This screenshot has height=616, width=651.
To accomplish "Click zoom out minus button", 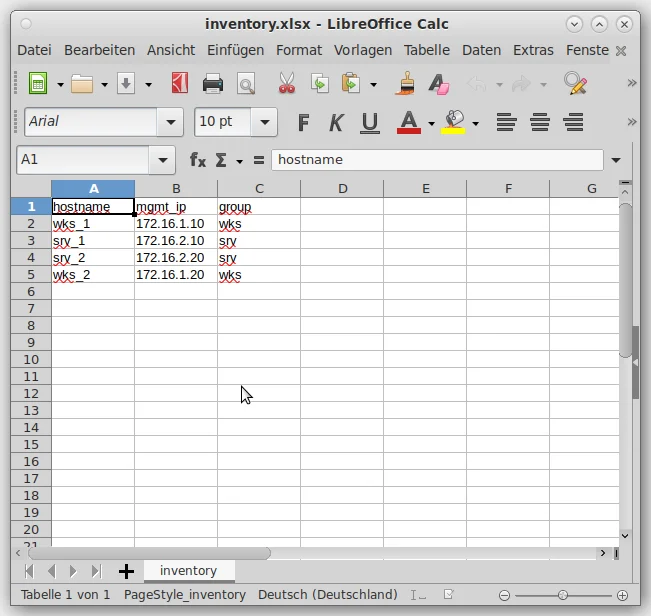I will [504, 596].
